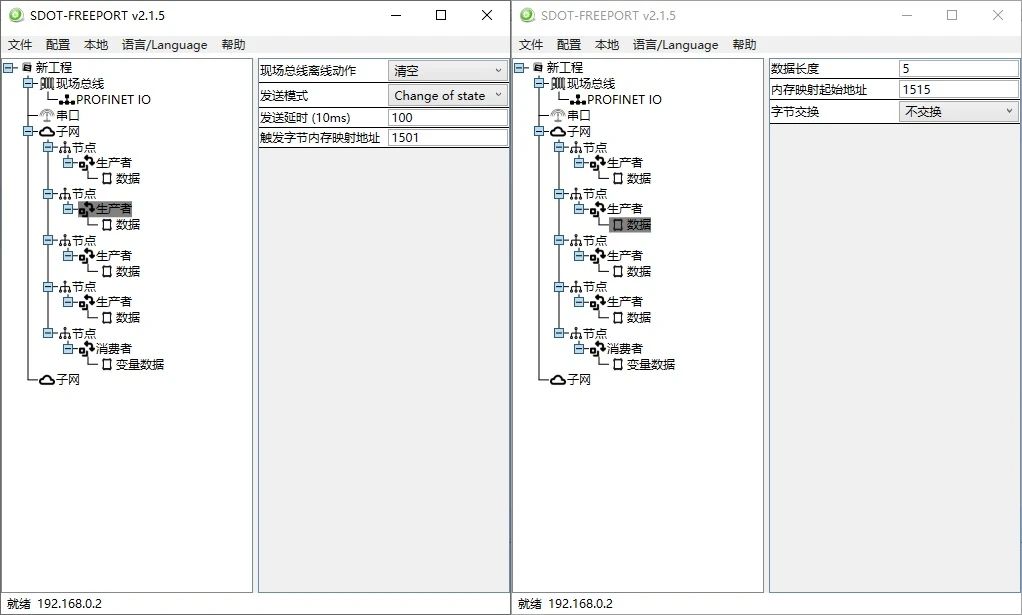Select the PROFINET IO label in the left window
1022x615 pixels.
pyautogui.click(x=113, y=100)
